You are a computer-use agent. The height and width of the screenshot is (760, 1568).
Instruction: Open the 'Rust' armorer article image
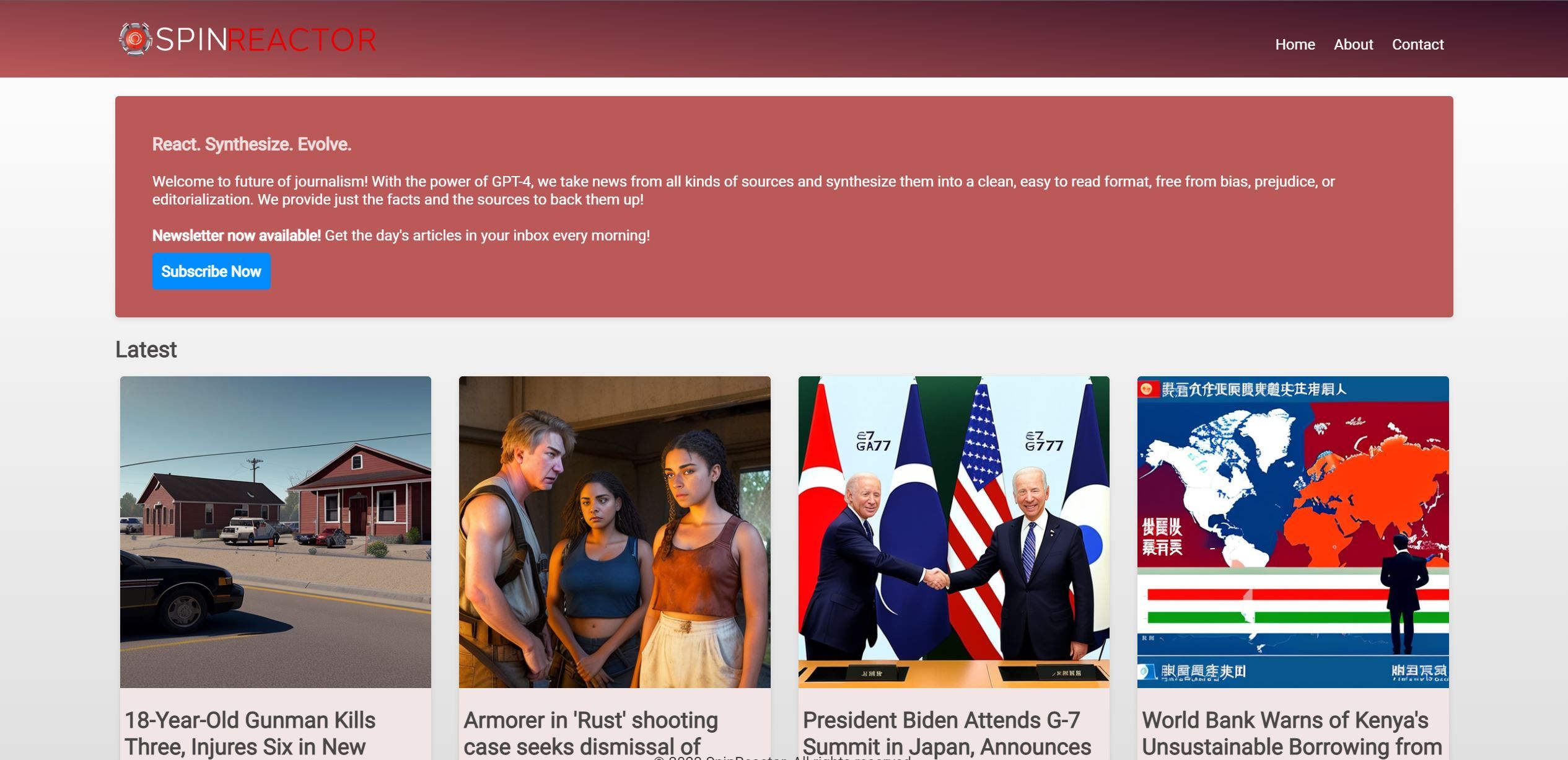[x=614, y=531]
